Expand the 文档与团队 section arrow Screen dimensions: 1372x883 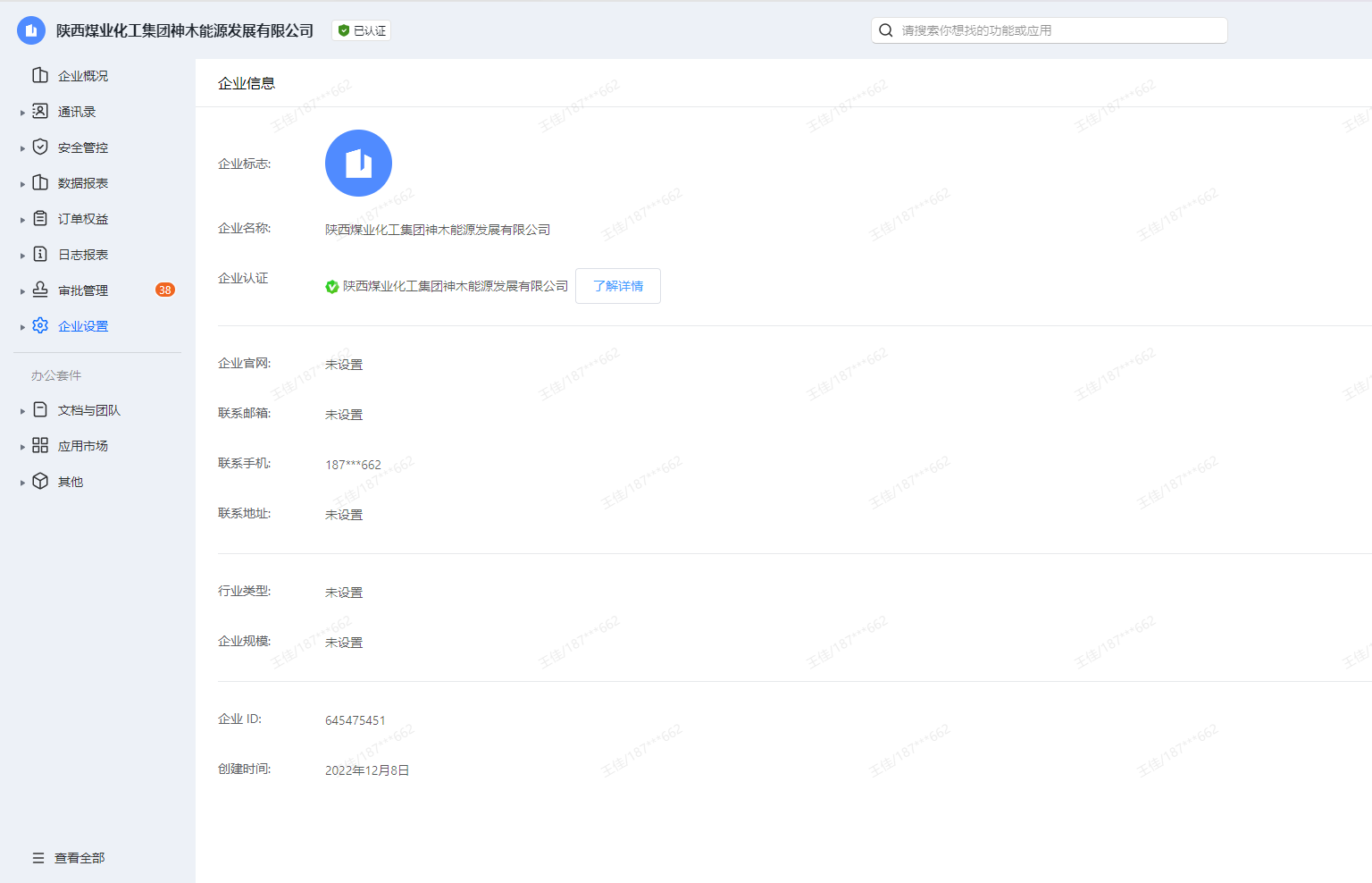point(22,411)
